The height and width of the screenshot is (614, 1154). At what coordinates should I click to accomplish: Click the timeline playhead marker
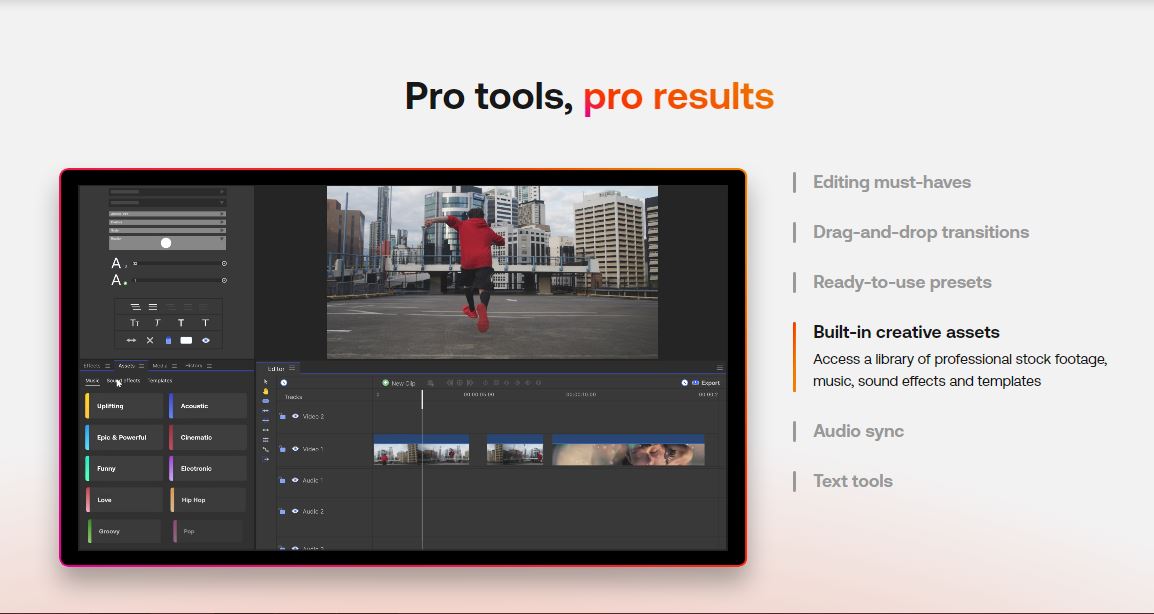[422, 399]
